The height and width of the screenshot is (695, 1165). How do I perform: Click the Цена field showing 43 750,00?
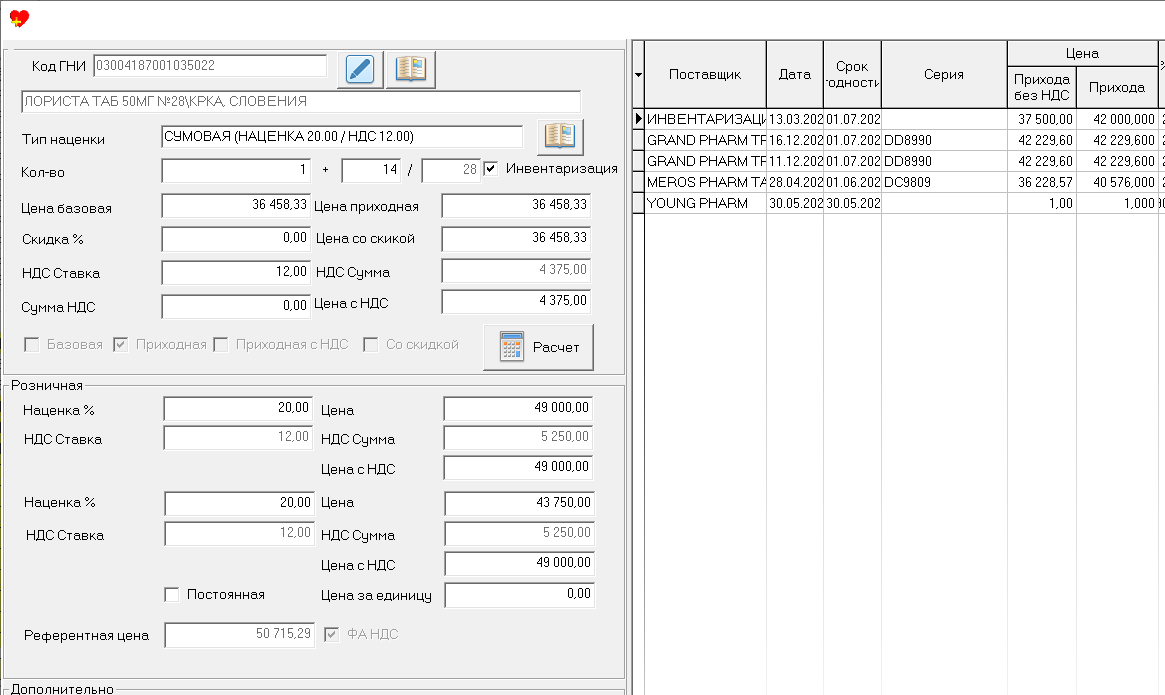pyautogui.click(x=519, y=503)
